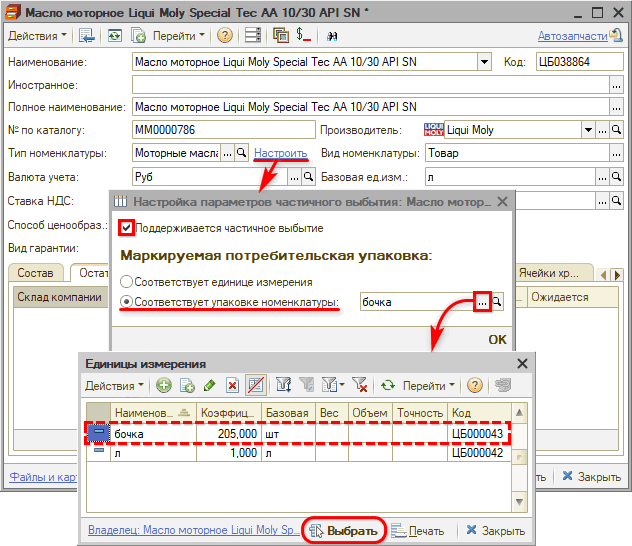Screen dimensions: 632x546
Task: Click the pencil edit icon in units toolbar
Action: click(x=209, y=385)
